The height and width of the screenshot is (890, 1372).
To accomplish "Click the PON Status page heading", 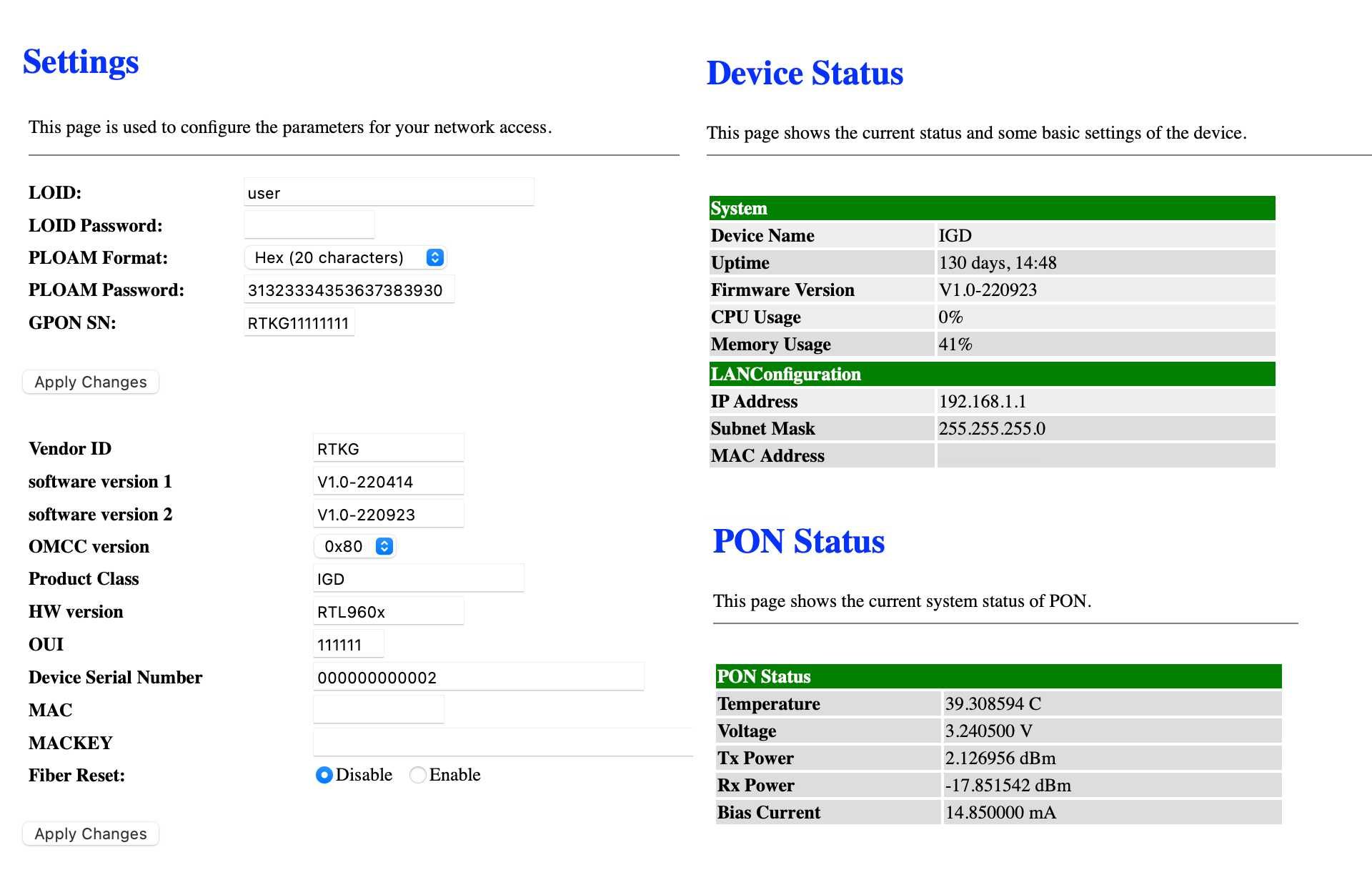I will [x=799, y=541].
